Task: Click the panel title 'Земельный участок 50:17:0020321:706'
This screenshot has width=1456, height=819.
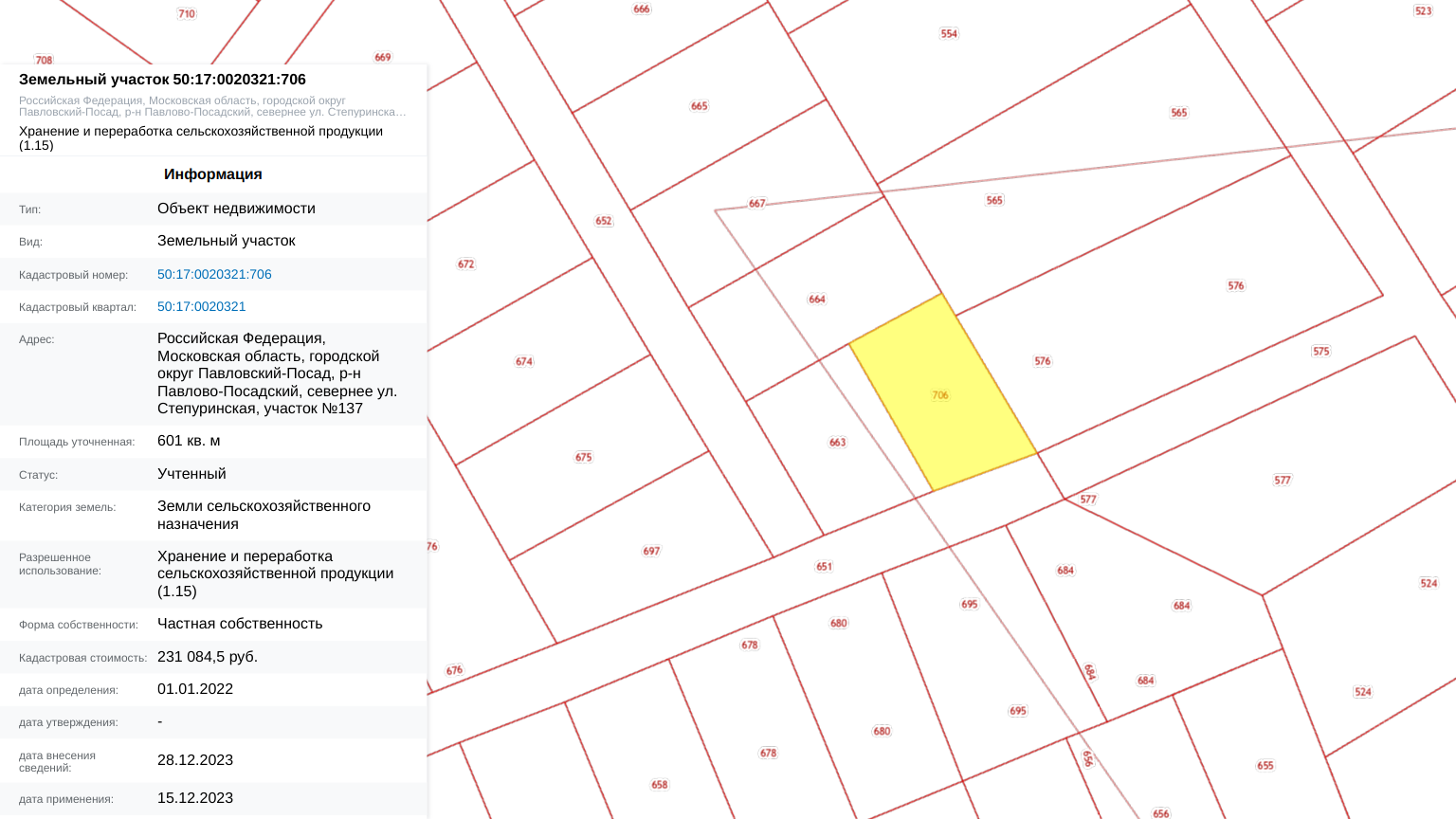Action: click(162, 80)
